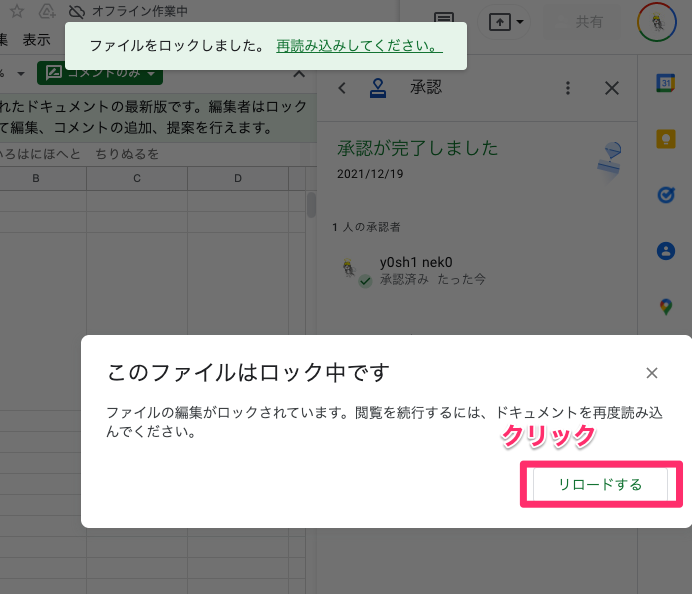Close the file locked dialog
This screenshot has width=692, height=594.
point(652,373)
